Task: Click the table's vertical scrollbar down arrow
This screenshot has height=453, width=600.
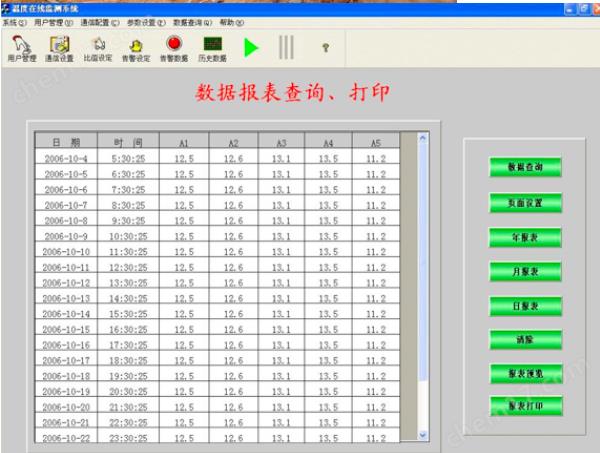Action: click(x=423, y=436)
